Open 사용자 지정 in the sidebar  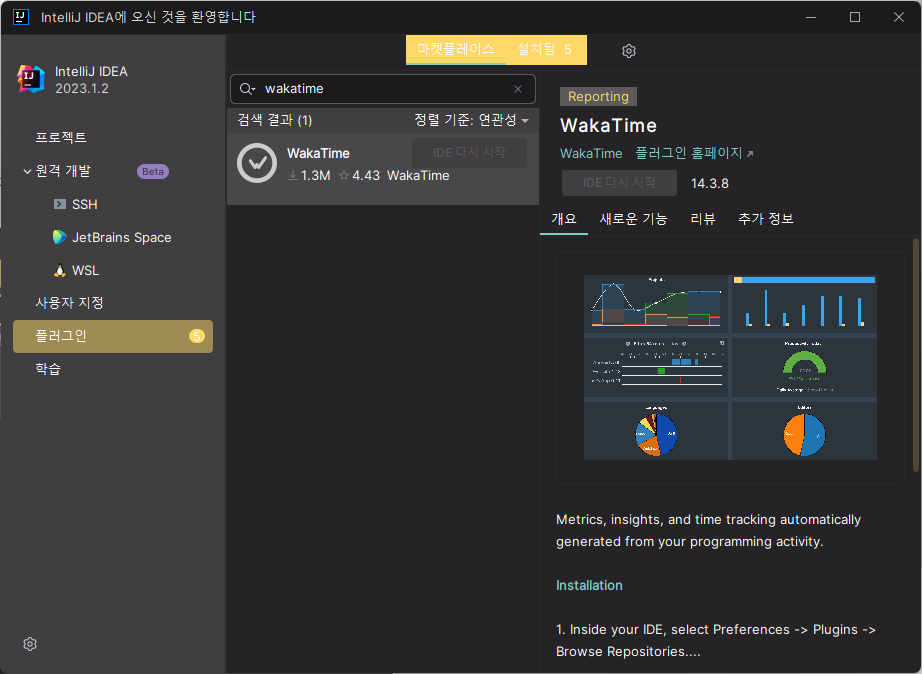[69, 303]
